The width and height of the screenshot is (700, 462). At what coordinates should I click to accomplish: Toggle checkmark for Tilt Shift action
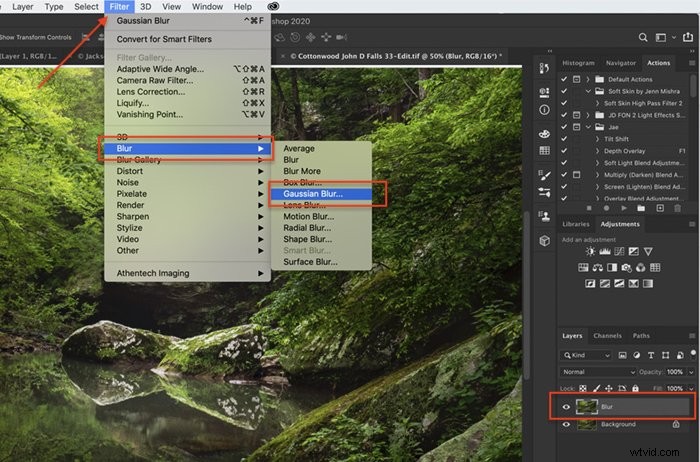coord(564,139)
